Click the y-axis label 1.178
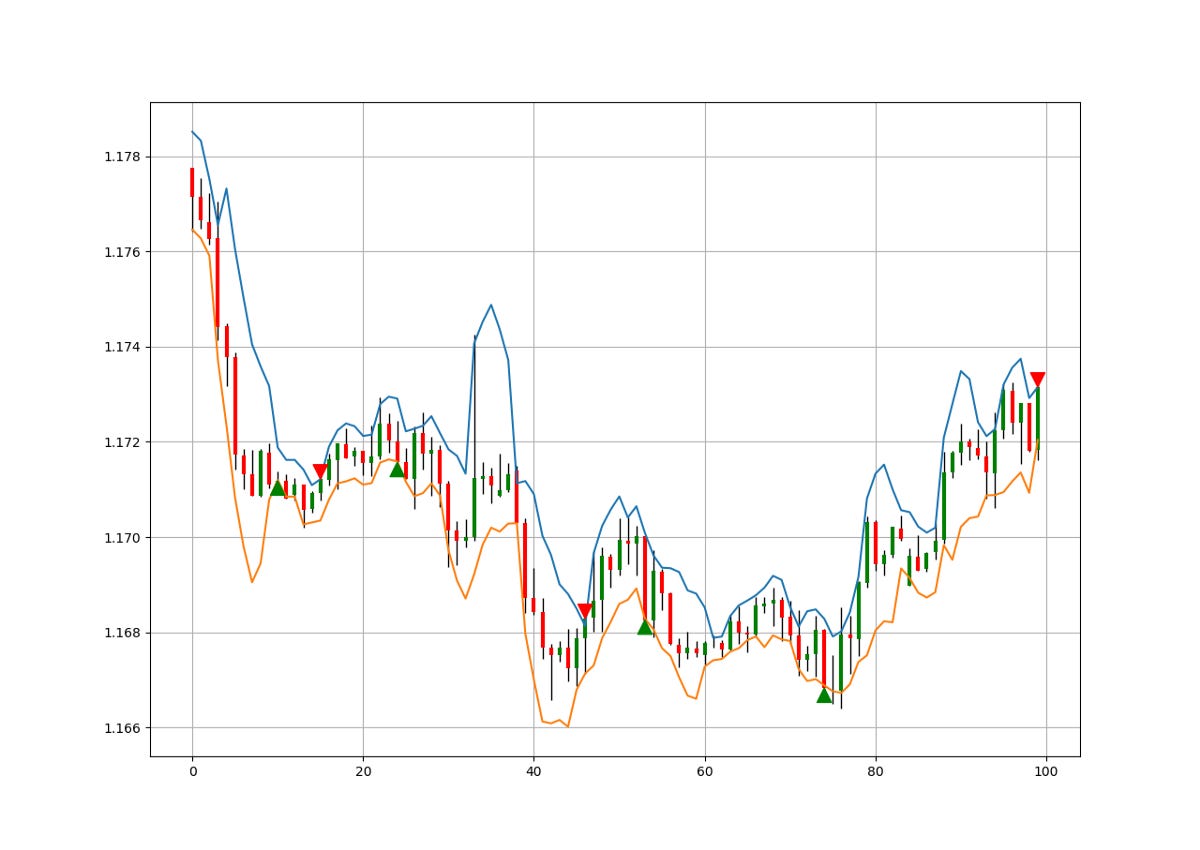 [123, 157]
